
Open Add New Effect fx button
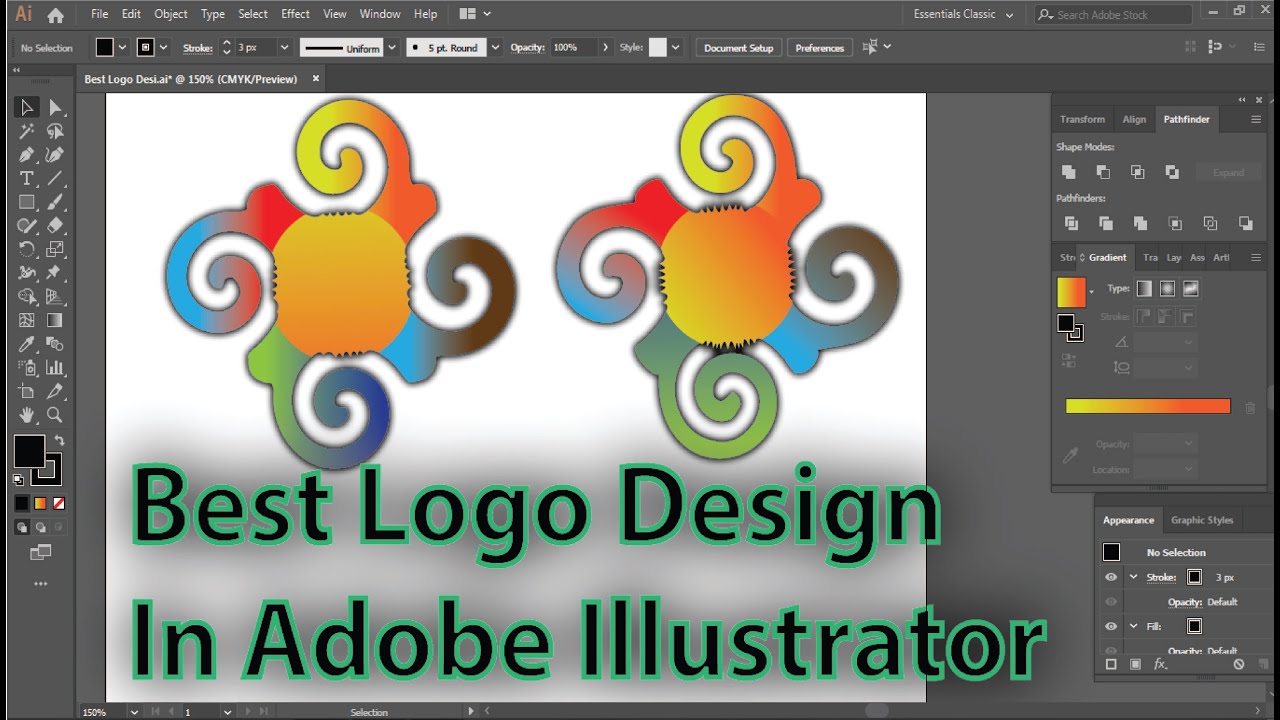1160,664
